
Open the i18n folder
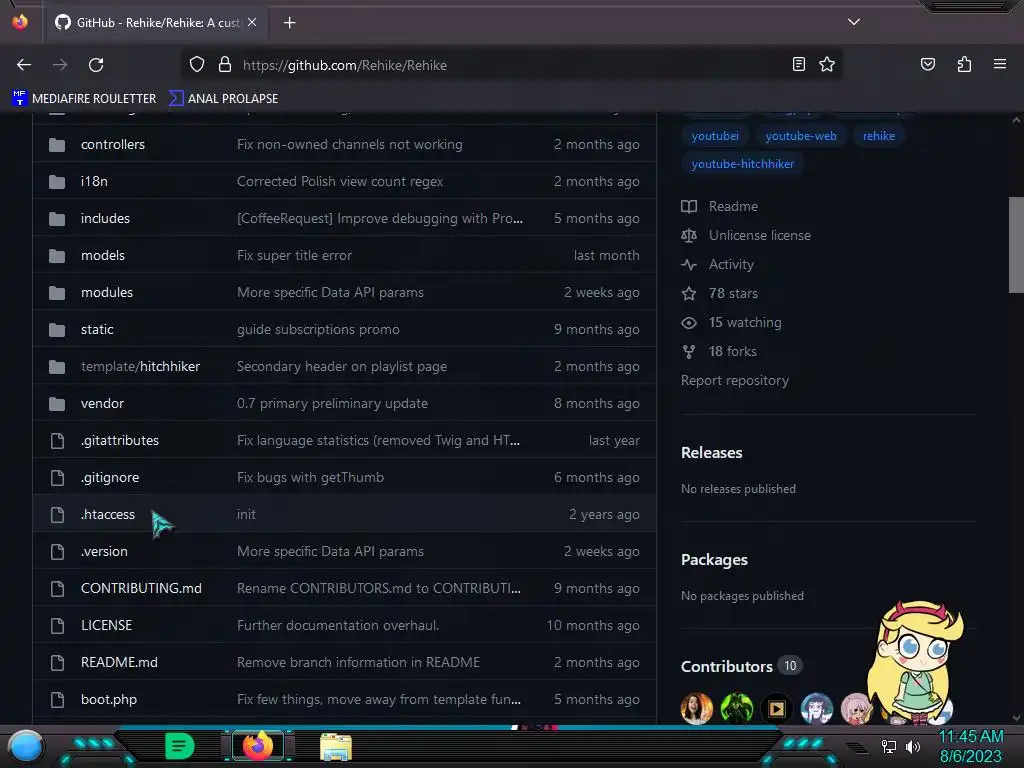tap(94, 182)
